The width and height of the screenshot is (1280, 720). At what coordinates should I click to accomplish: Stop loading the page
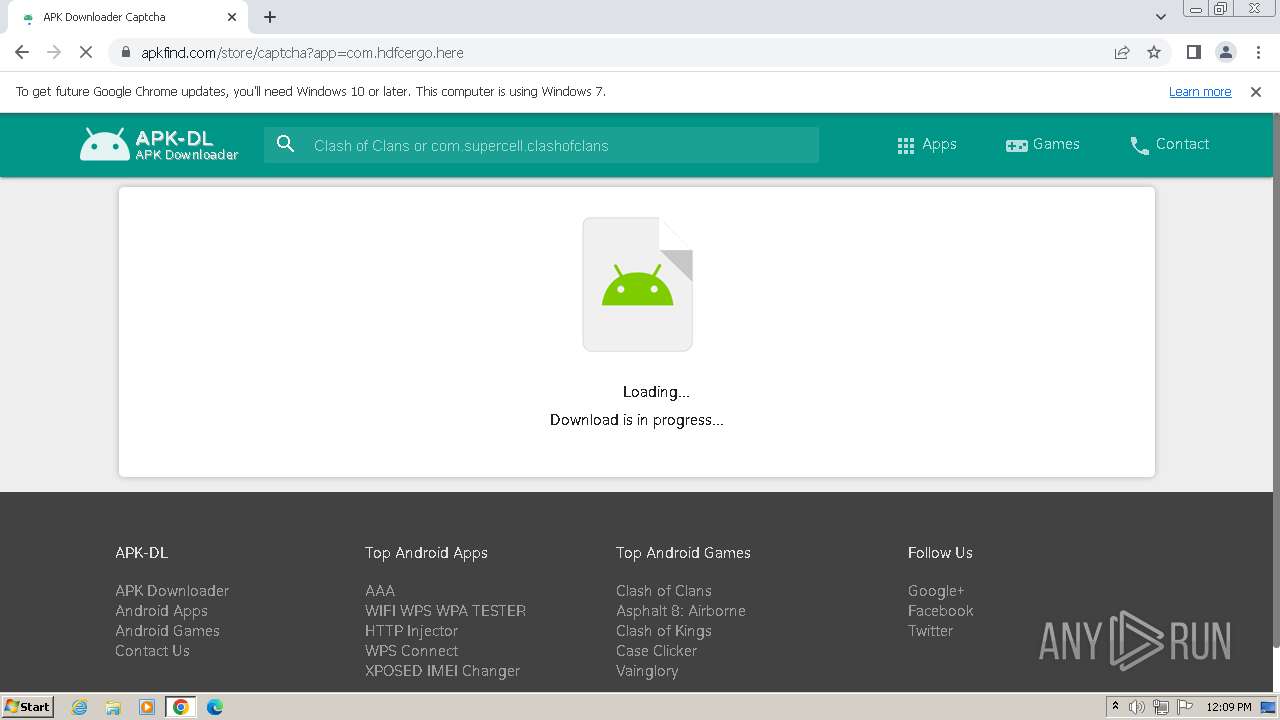pyautogui.click(x=86, y=52)
